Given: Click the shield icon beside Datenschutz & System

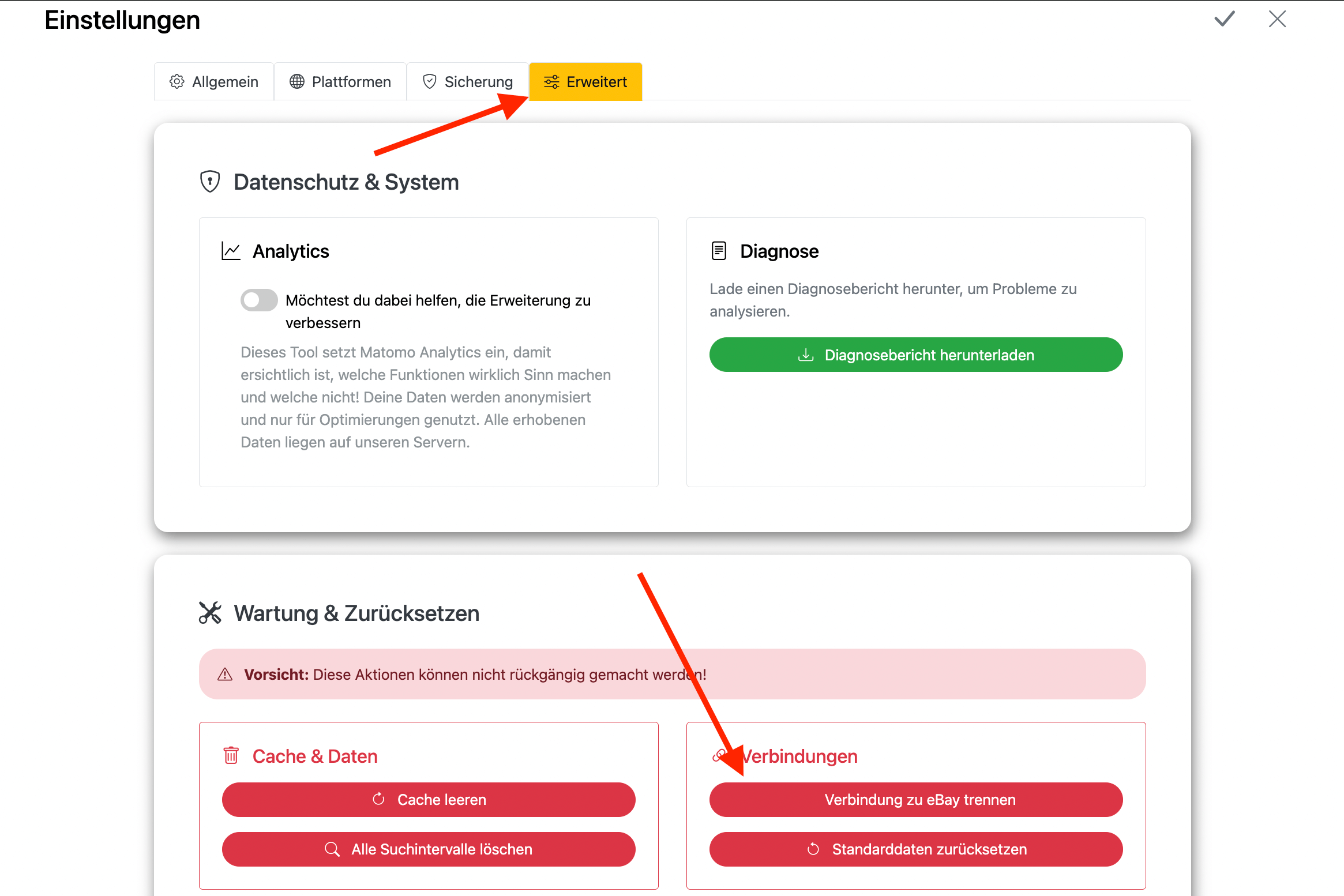Looking at the screenshot, I should [210, 182].
